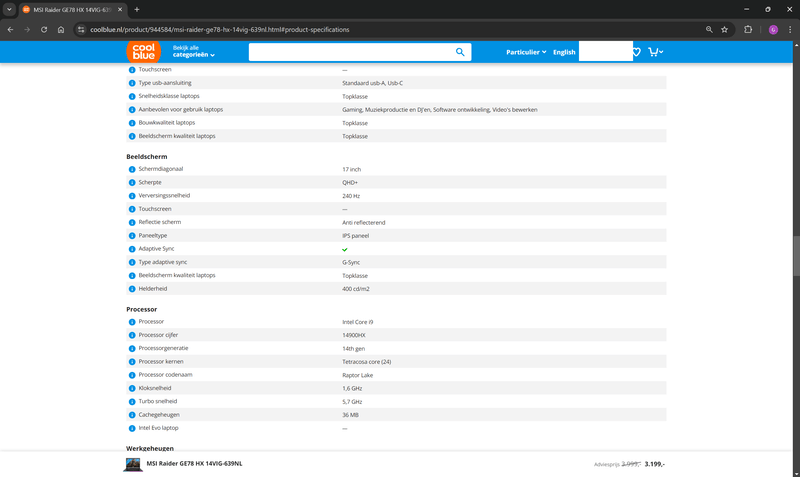Click the QHD+ value
Viewport: 800px width, 477px height.
click(x=350, y=183)
